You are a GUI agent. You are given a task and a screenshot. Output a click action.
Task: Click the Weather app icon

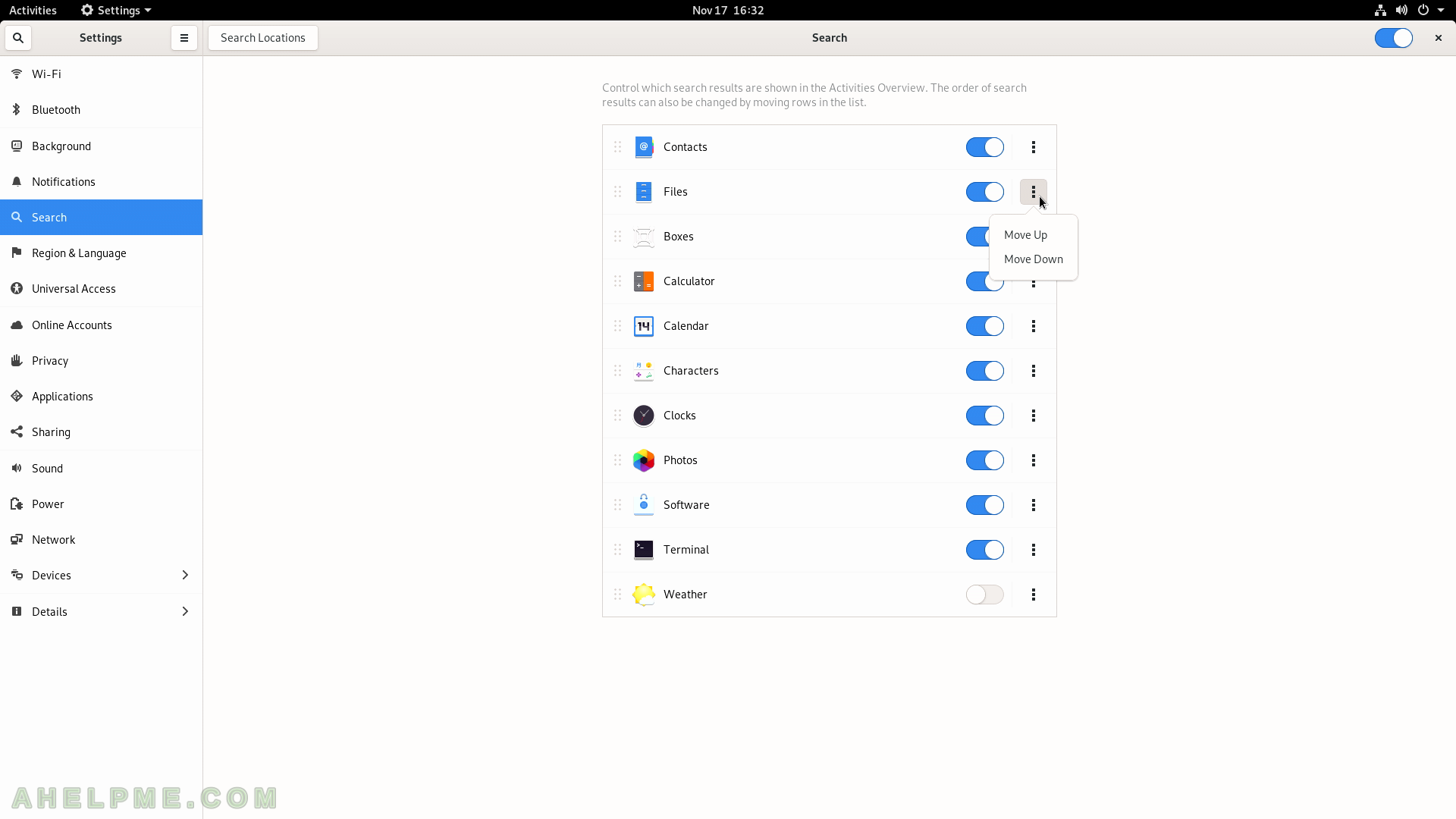click(x=644, y=595)
